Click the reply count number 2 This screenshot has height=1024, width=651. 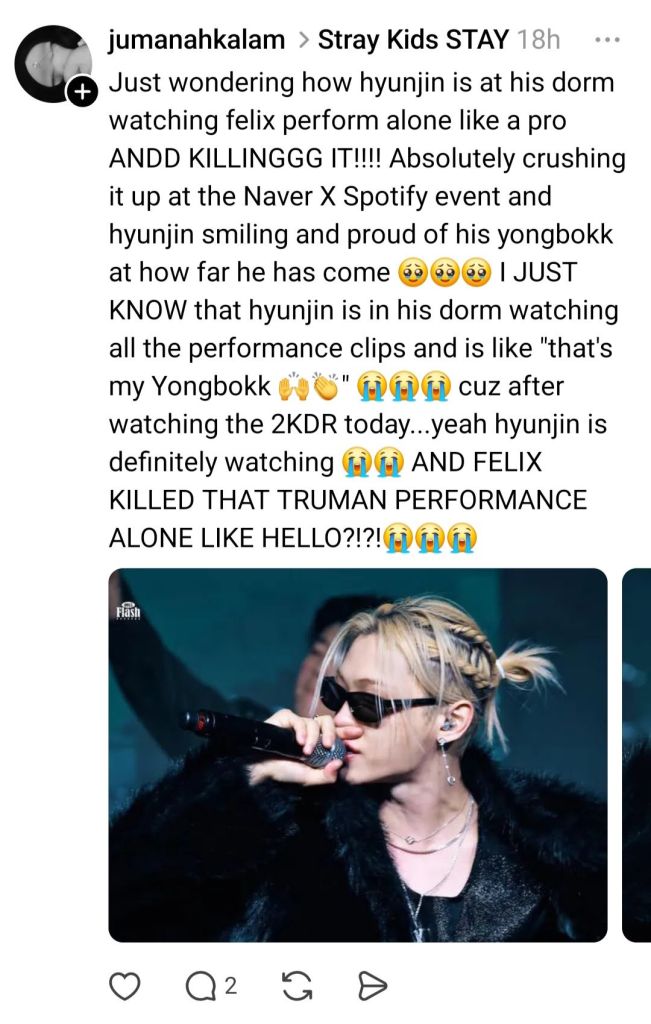(230, 985)
